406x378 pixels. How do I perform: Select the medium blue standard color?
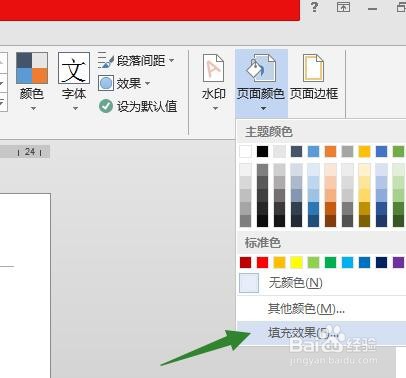click(364, 262)
